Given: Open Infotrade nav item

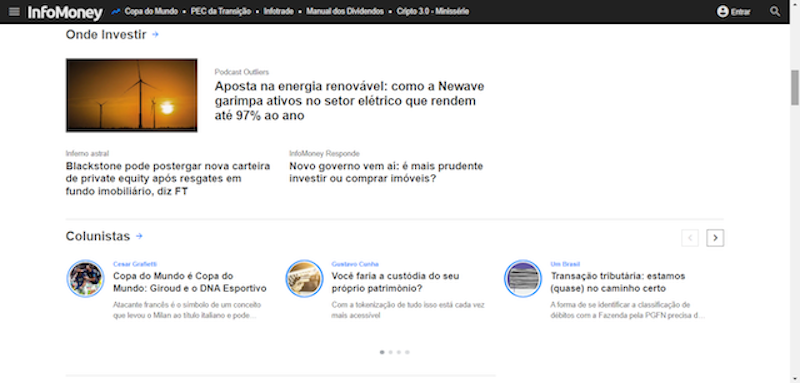Looking at the screenshot, I should [x=279, y=12].
